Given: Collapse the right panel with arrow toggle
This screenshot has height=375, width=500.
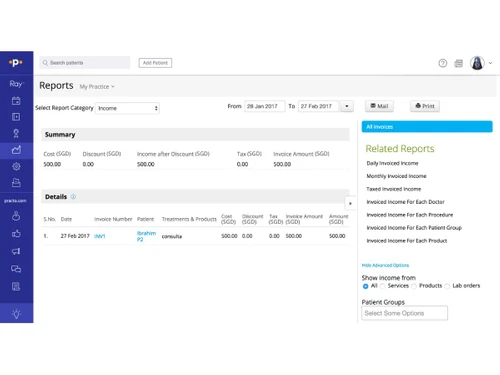Looking at the screenshot, I should [350, 203].
